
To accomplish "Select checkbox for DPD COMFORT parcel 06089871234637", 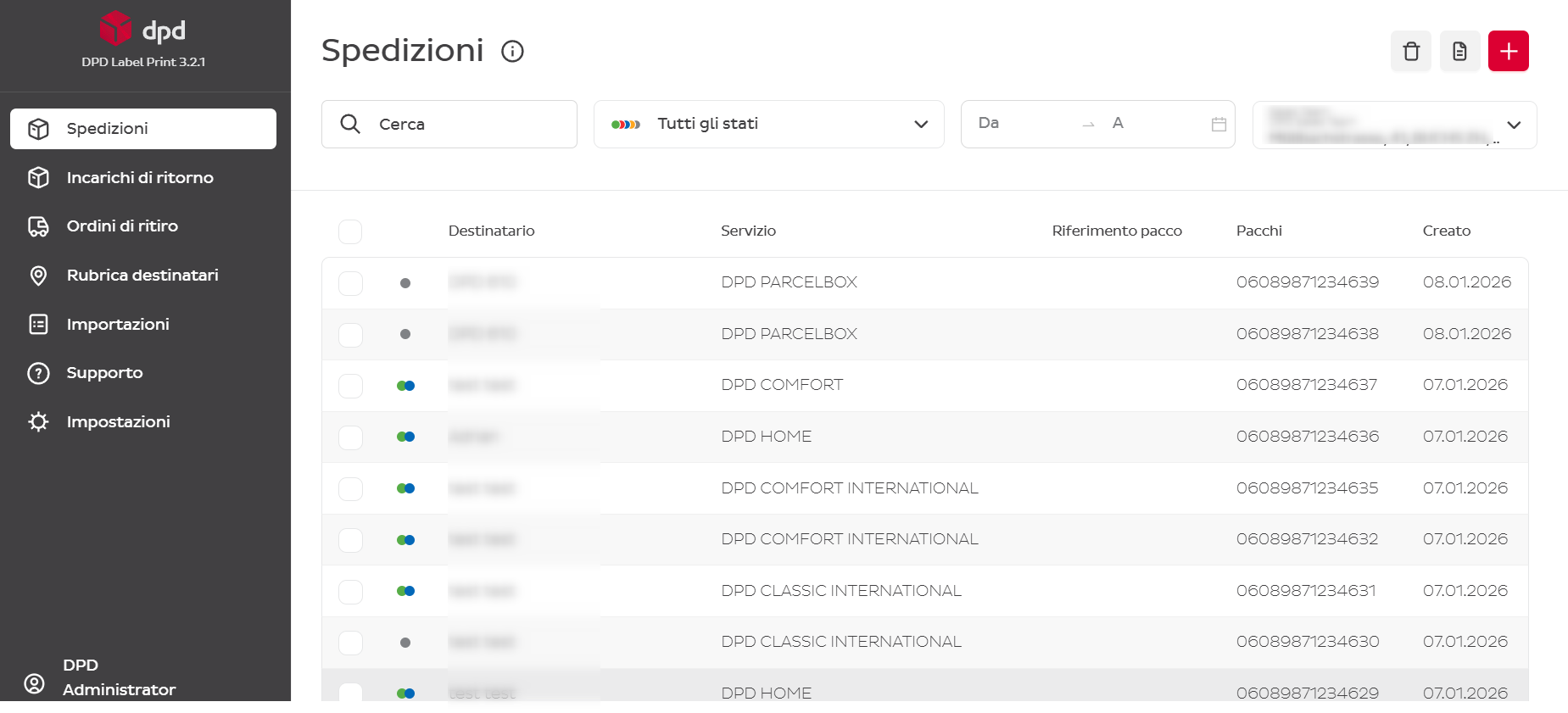I will pos(350,386).
